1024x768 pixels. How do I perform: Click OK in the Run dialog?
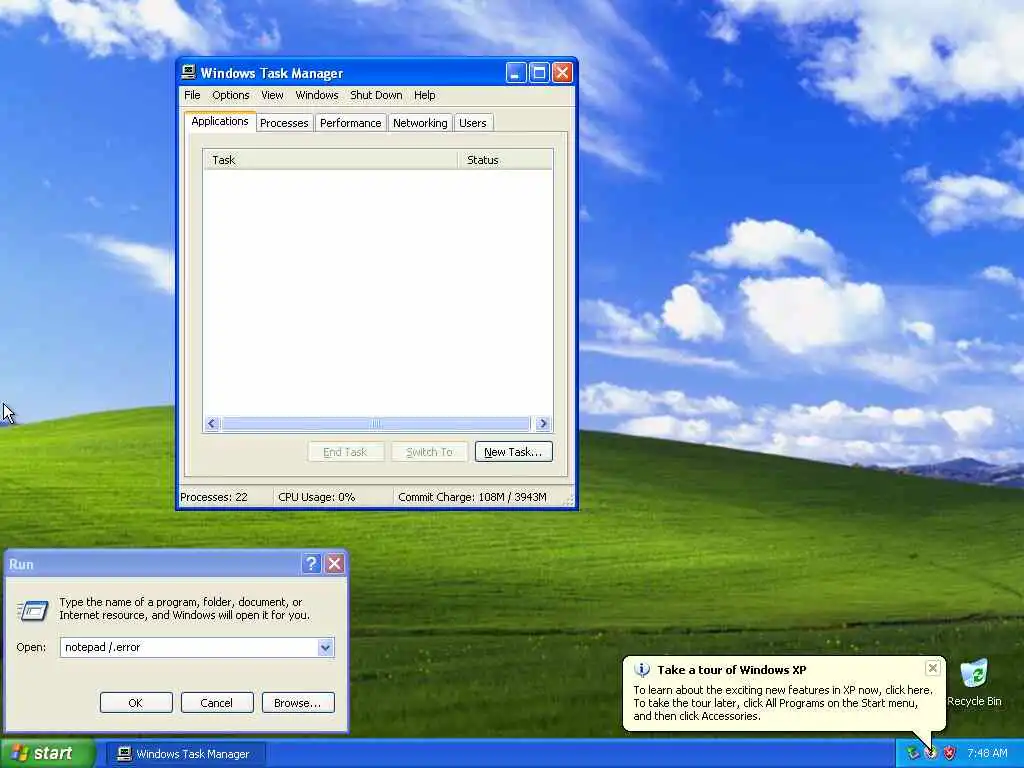(x=136, y=703)
